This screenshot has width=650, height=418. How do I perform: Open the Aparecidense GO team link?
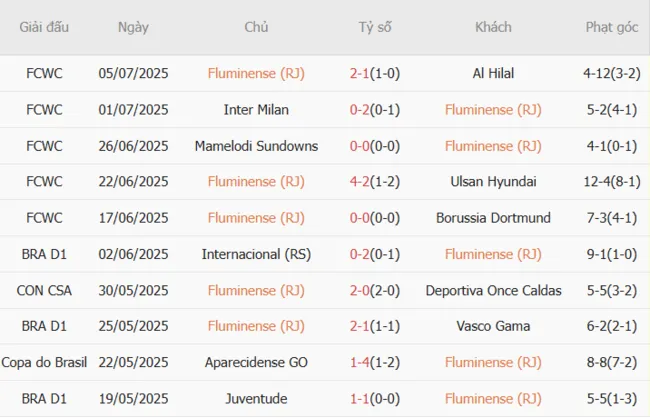point(256,362)
